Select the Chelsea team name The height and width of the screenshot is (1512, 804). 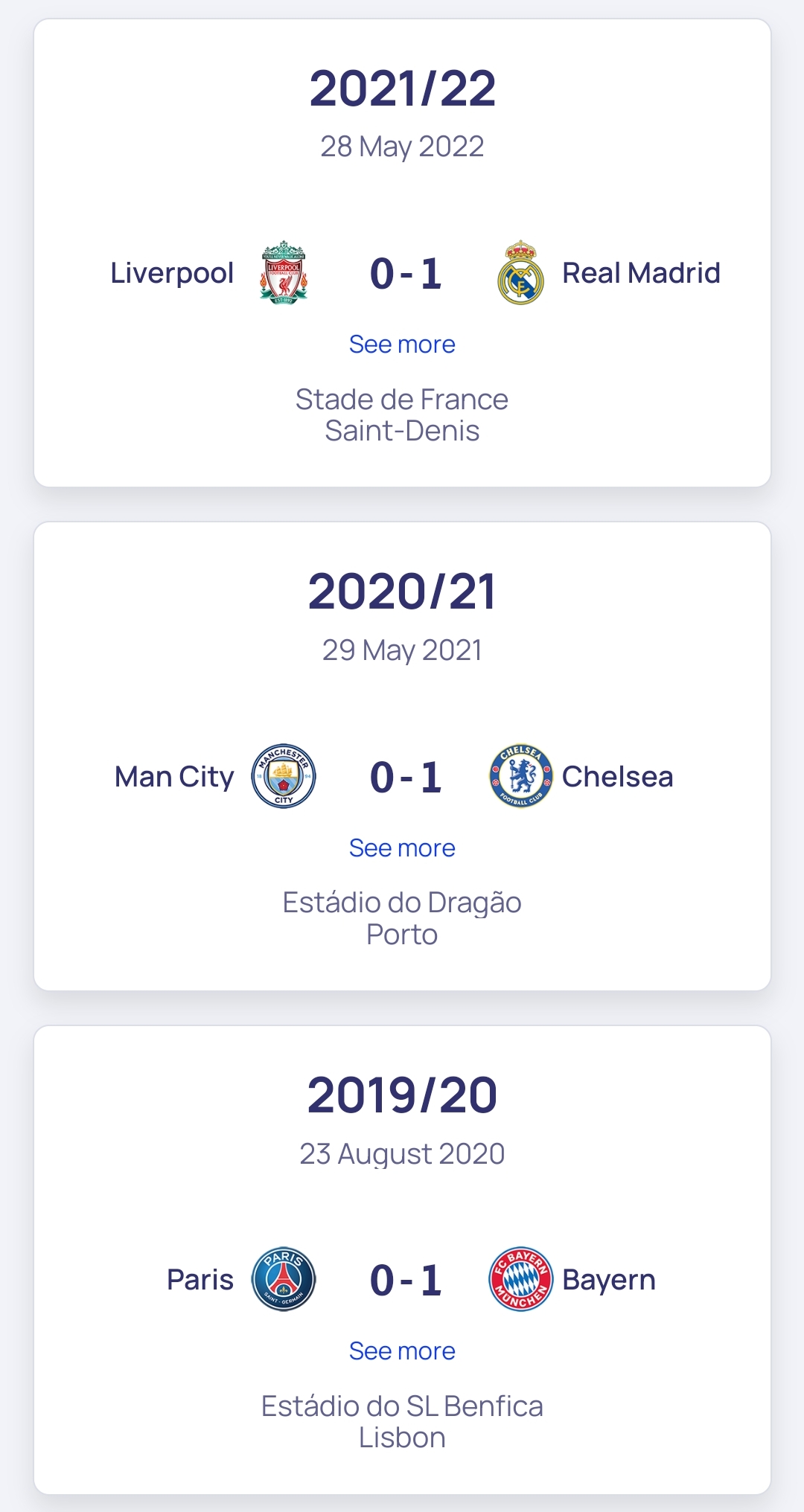[617, 777]
